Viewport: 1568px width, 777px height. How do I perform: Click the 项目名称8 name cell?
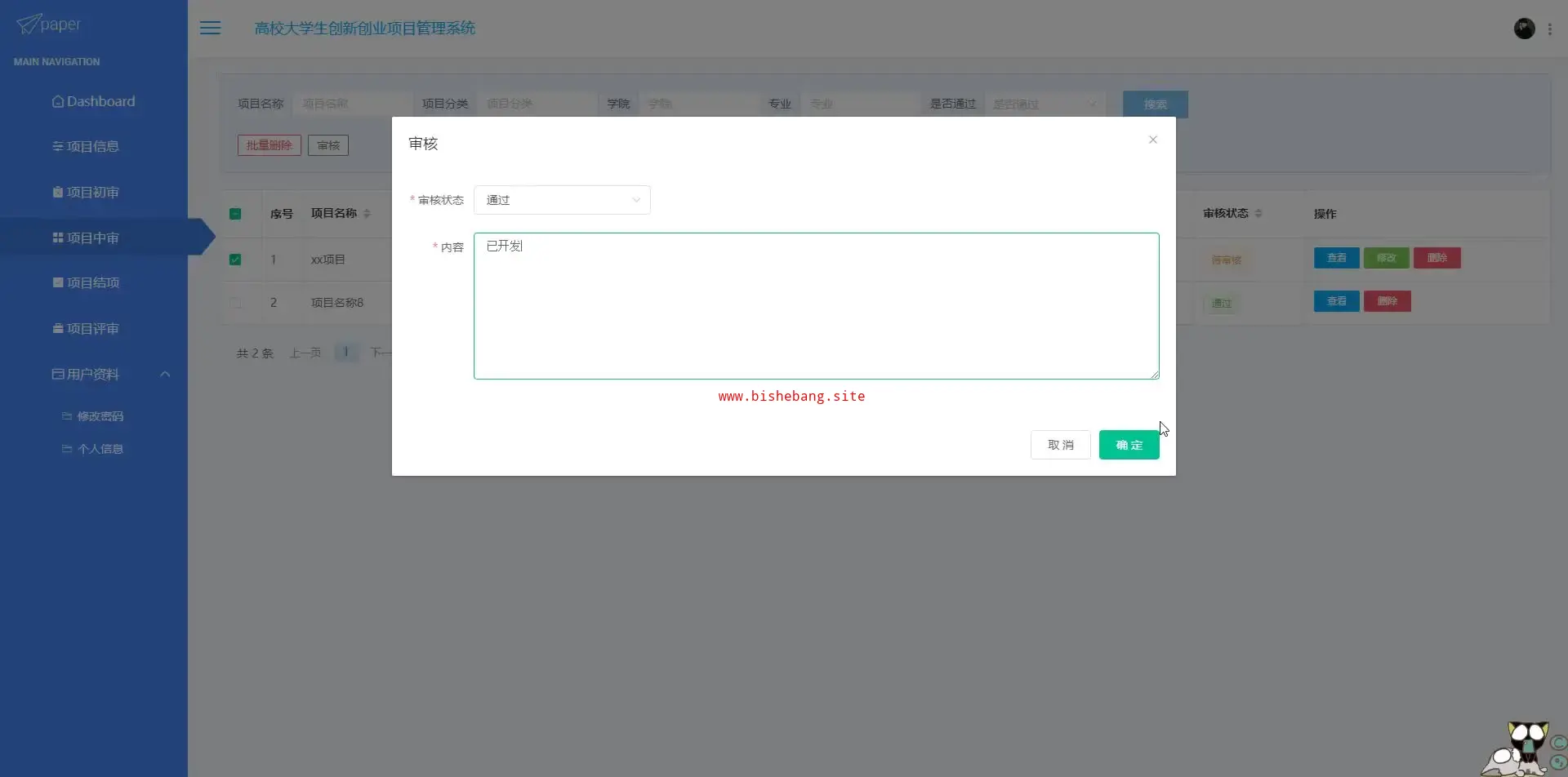click(337, 303)
